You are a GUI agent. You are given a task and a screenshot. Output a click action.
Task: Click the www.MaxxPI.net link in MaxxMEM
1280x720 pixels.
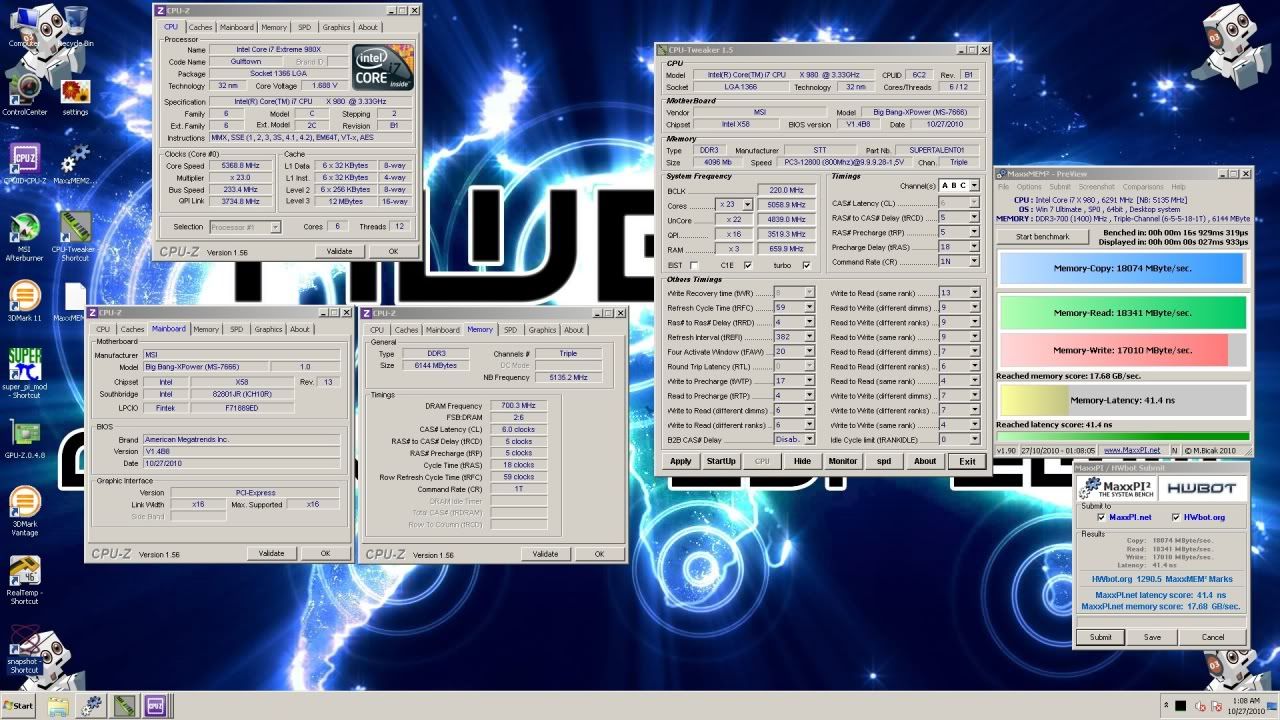coord(1131,450)
